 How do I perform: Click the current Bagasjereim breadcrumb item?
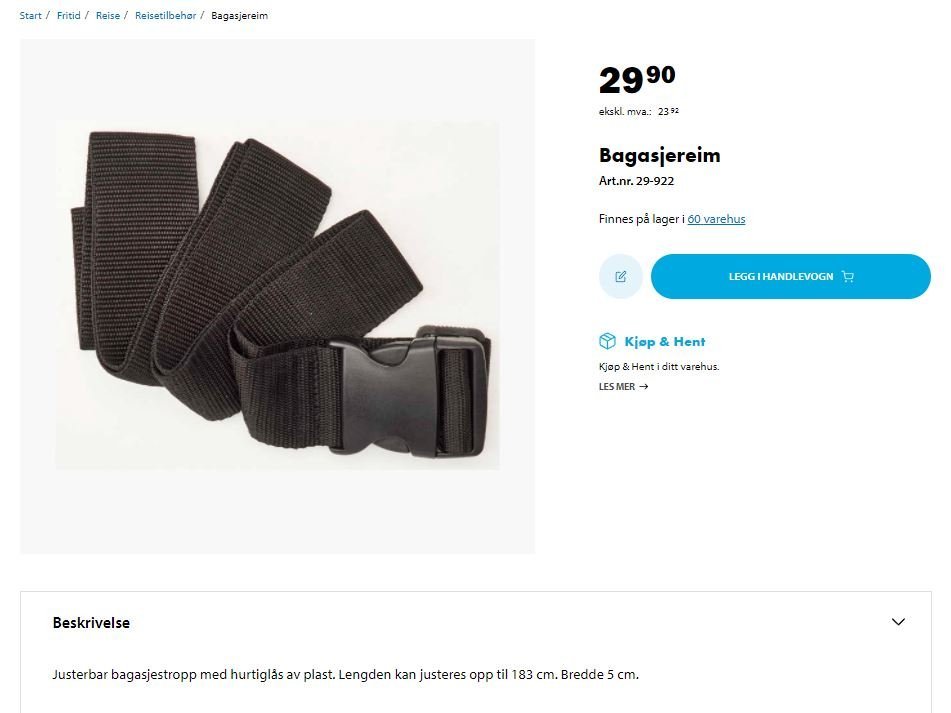click(240, 16)
